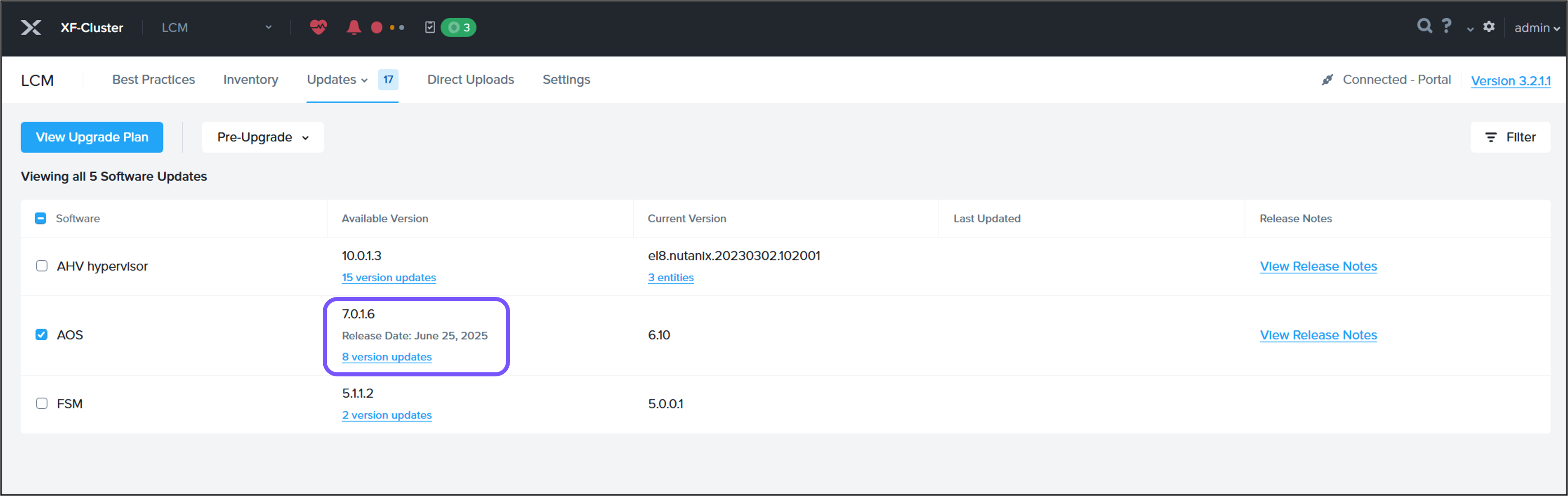Open the admin user menu
1568x496 pixels.
click(x=1536, y=28)
